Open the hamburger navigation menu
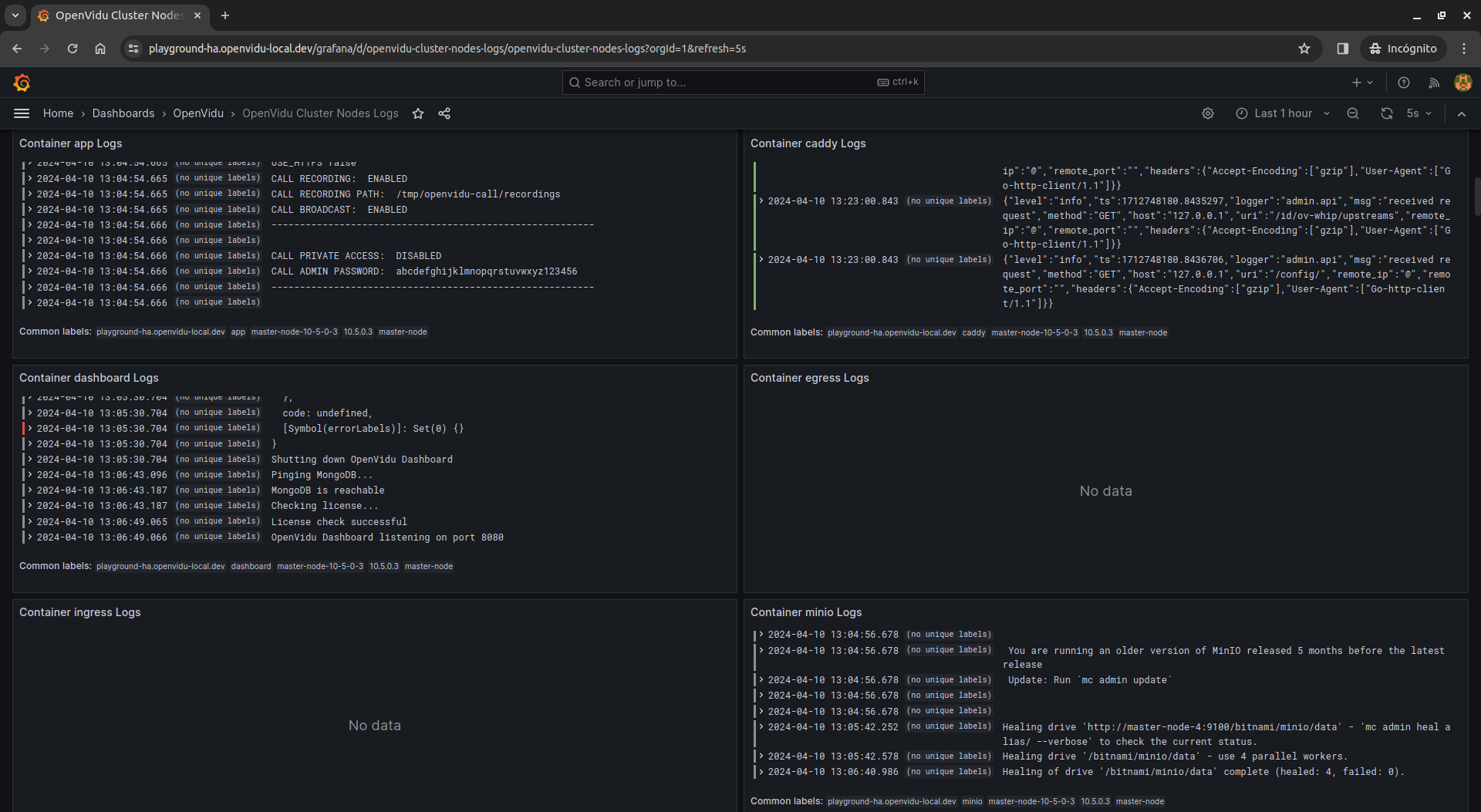 click(22, 113)
